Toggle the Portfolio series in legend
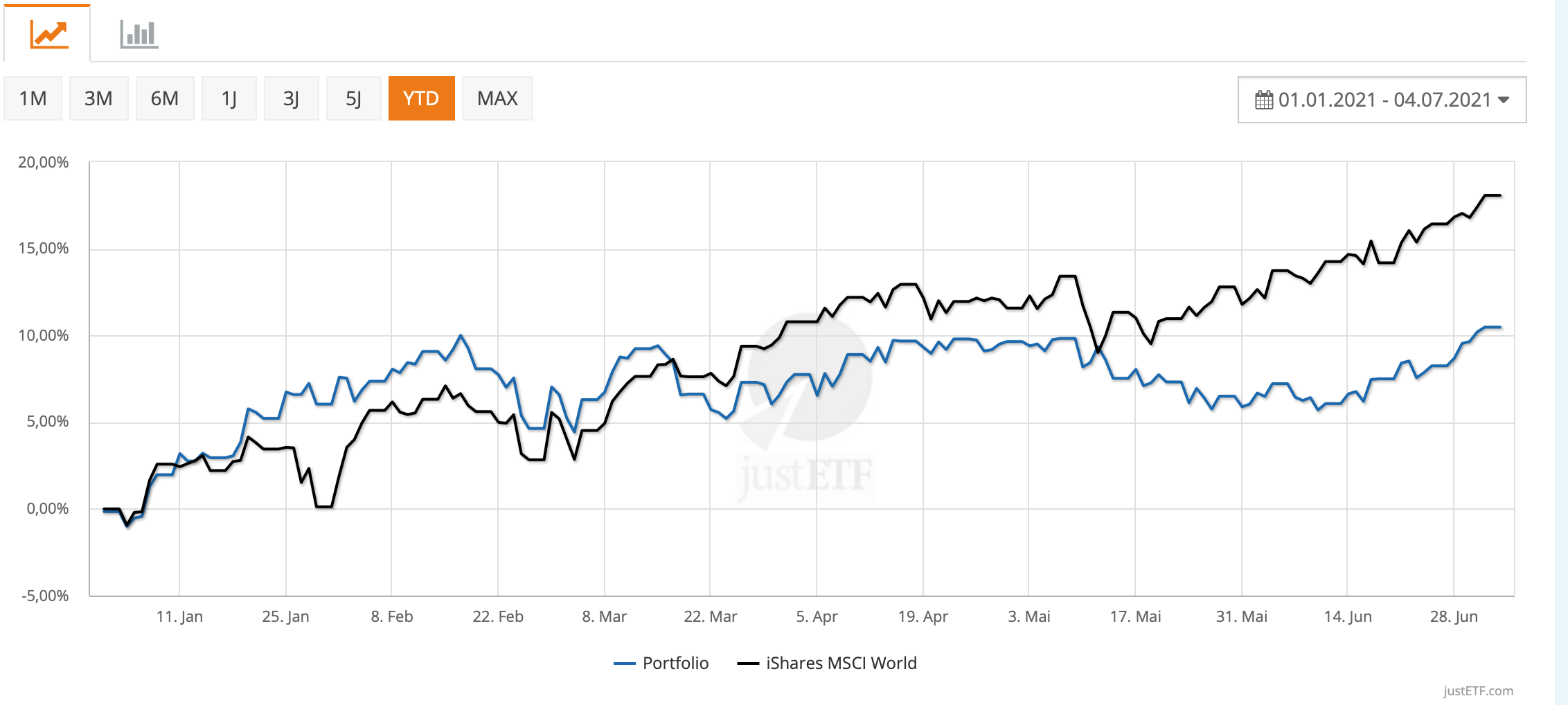 (675, 663)
